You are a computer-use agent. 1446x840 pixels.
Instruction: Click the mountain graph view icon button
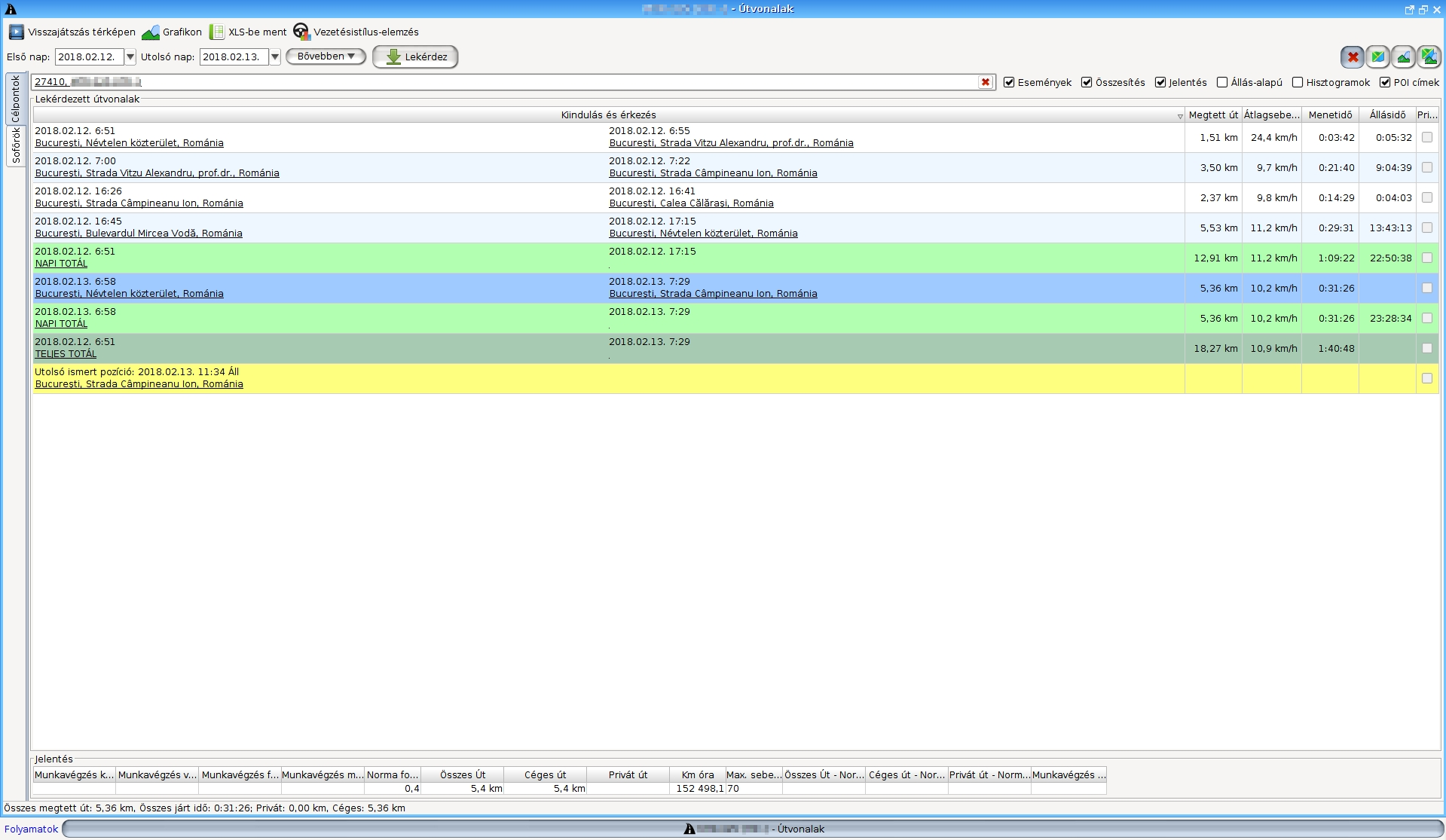point(1403,57)
